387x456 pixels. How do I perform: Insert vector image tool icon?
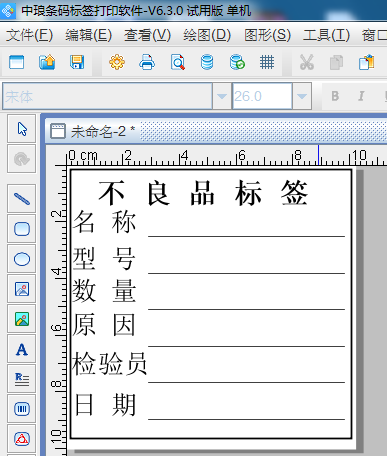click(x=22, y=289)
